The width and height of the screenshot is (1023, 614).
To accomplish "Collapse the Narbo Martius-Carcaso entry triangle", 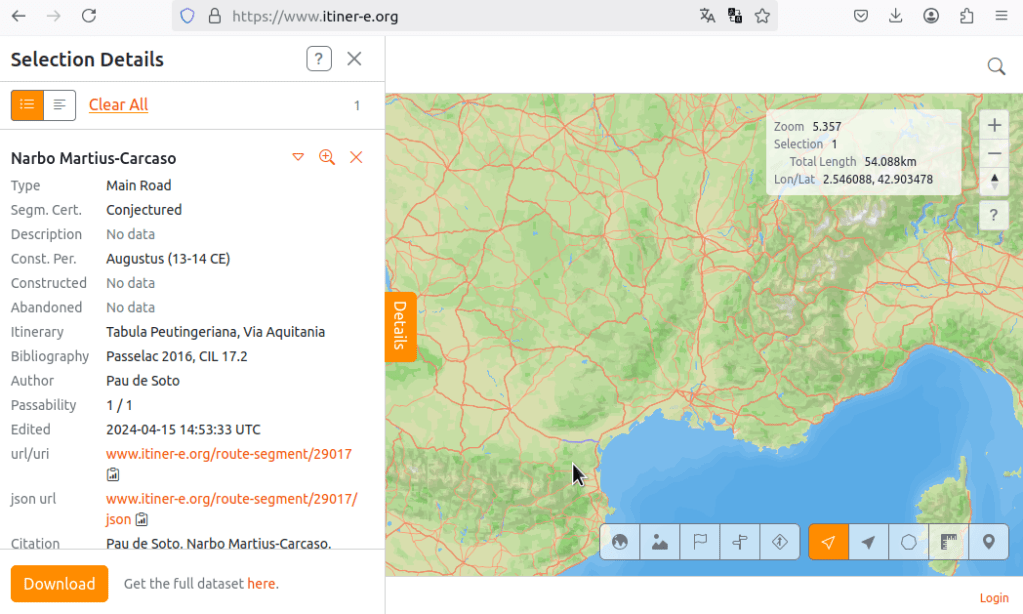I will 298,157.
